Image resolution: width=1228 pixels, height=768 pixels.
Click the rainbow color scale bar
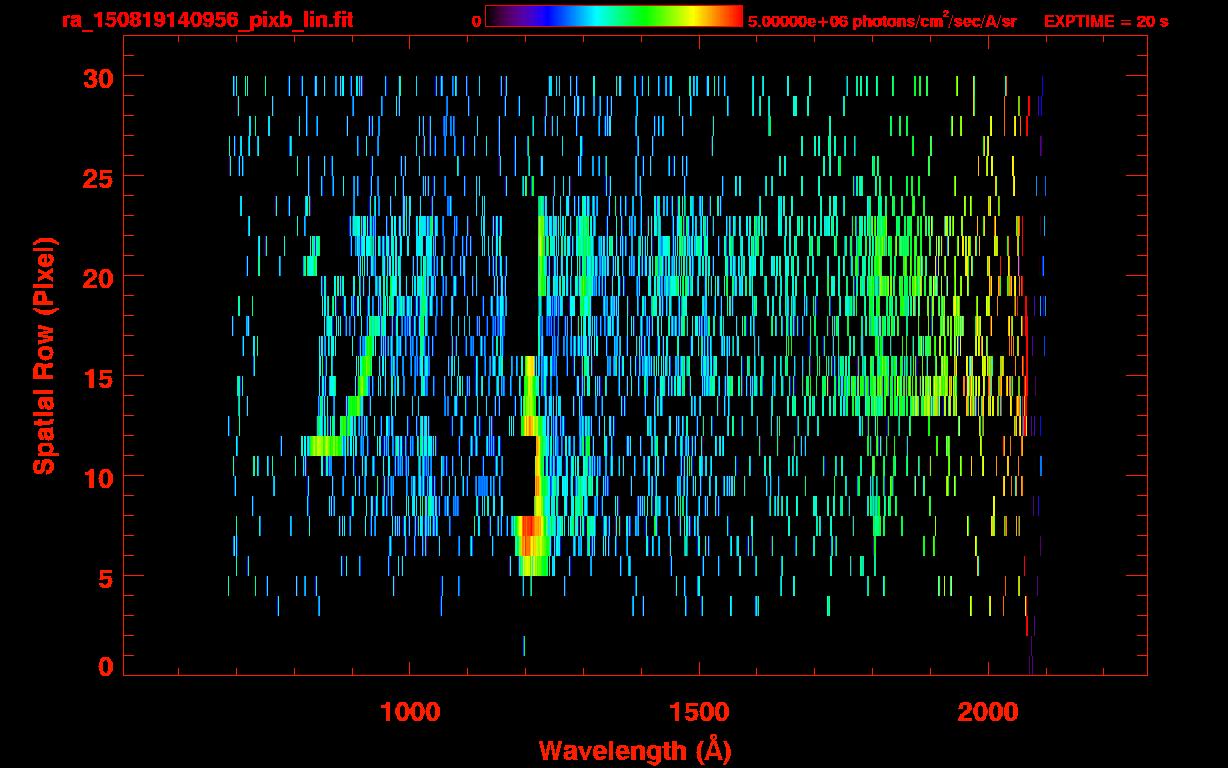pos(614,16)
